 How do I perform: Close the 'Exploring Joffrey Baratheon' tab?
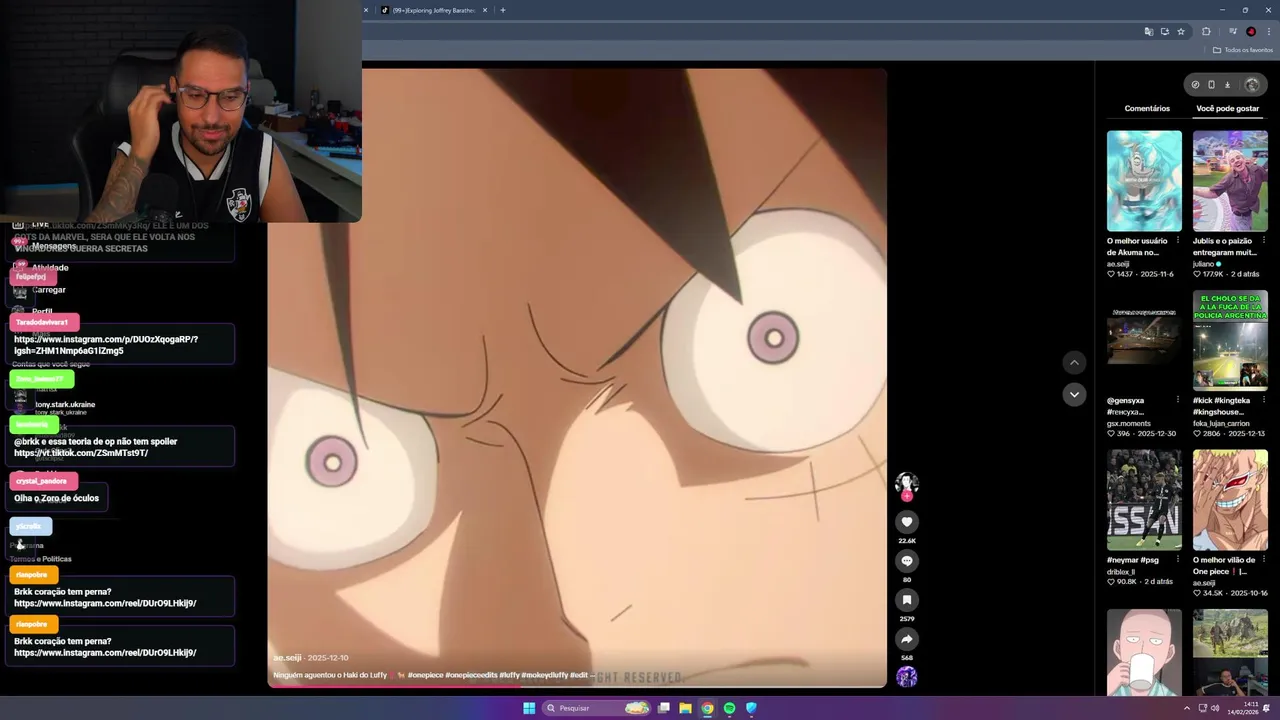click(485, 10)
